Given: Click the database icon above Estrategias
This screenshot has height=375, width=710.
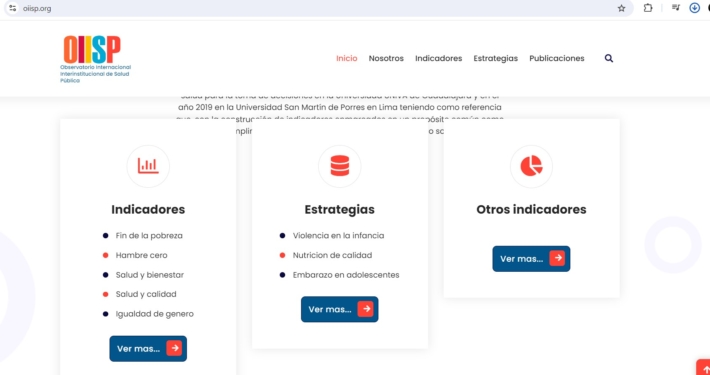Looking at the screenshot, I should click(x=340, y=166).
